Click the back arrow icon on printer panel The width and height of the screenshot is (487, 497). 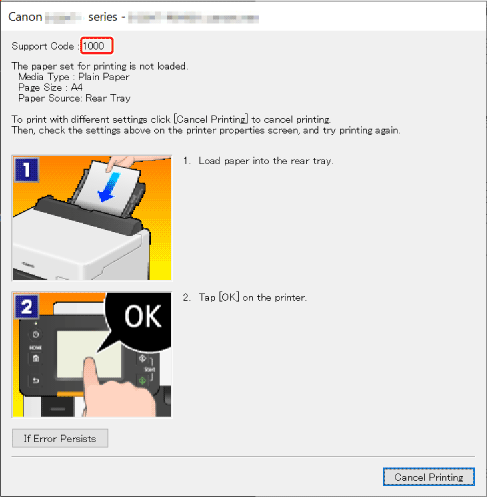36,380
